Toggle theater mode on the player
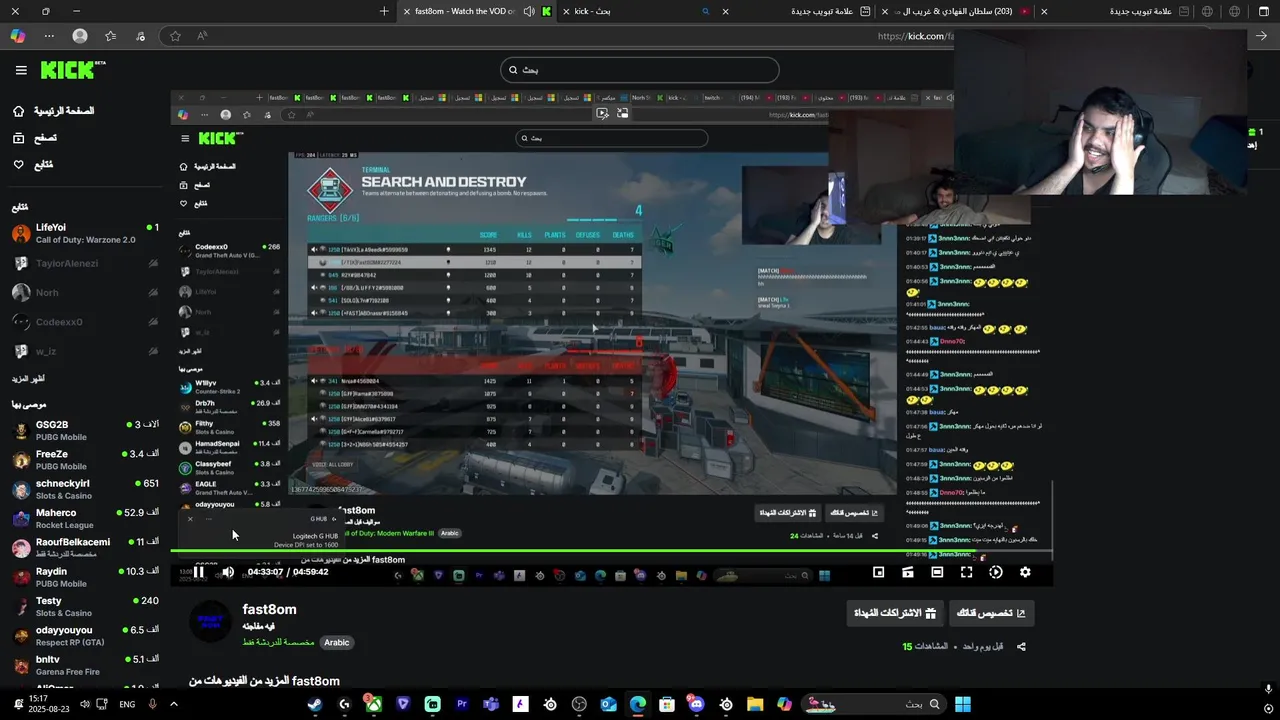Screen dimensions: 1280x720 pyautogui.click(x=937, y=572)
